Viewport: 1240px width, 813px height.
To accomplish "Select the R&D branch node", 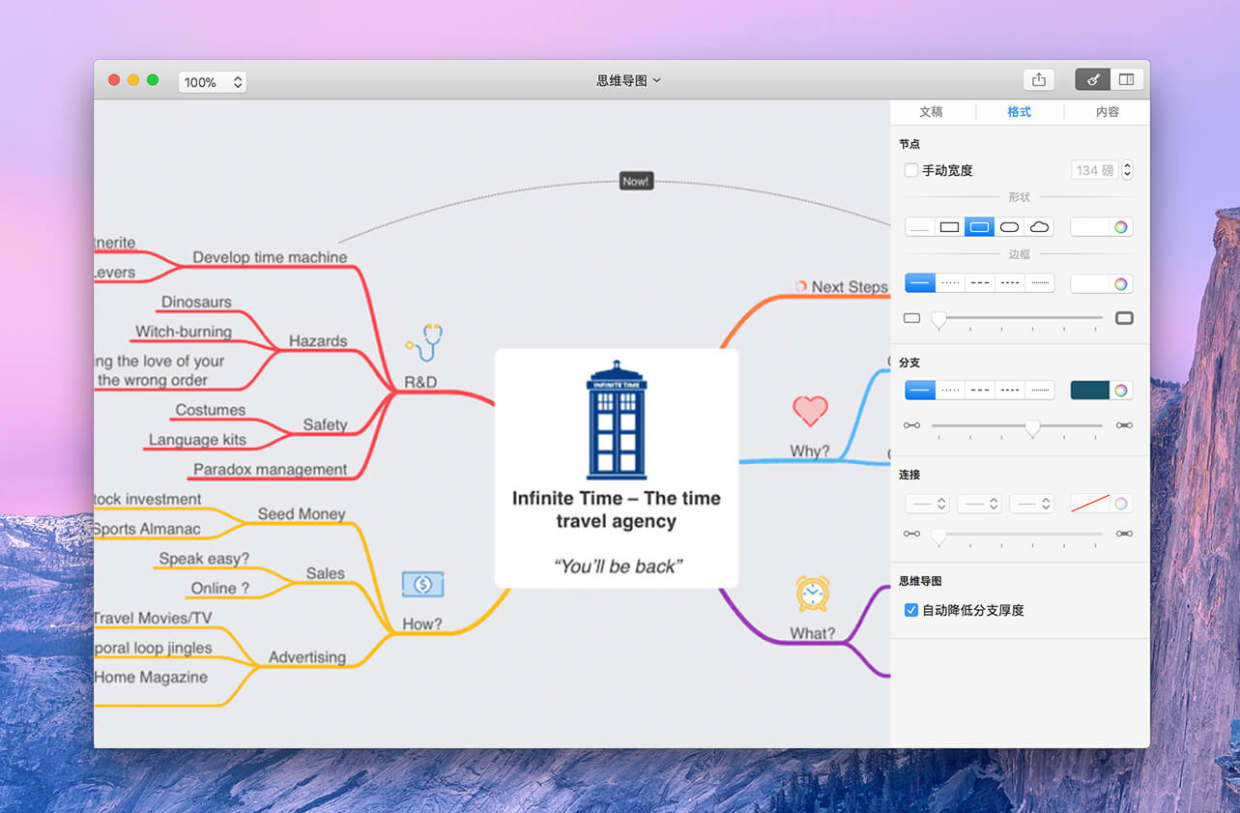I will pyautogui.click(x=420, y=382).
